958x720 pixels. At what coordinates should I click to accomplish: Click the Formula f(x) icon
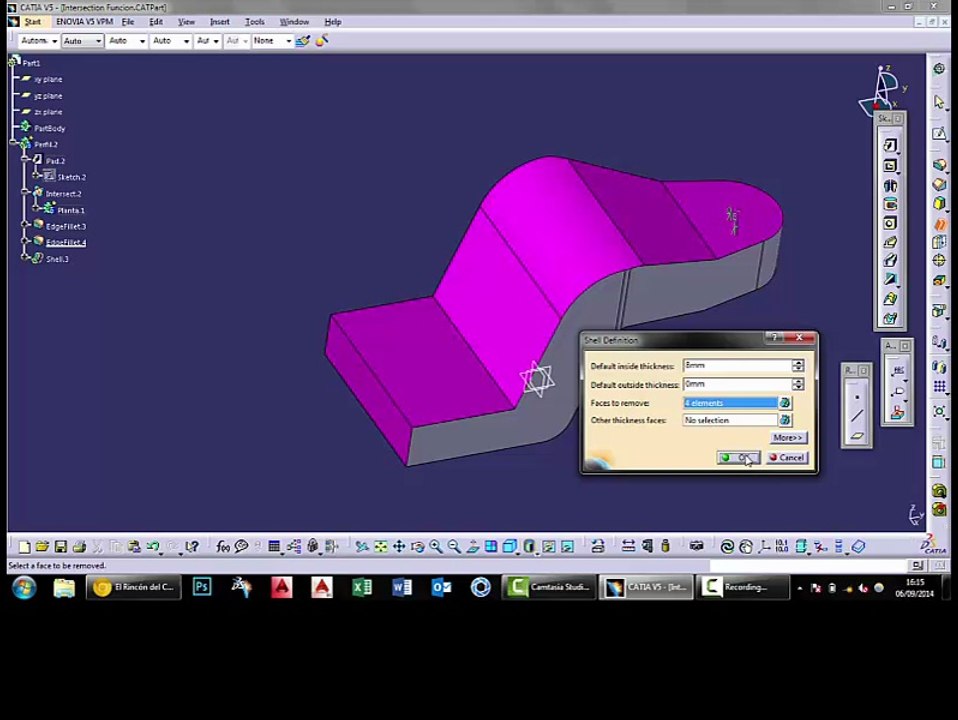(x=223, y=546)
